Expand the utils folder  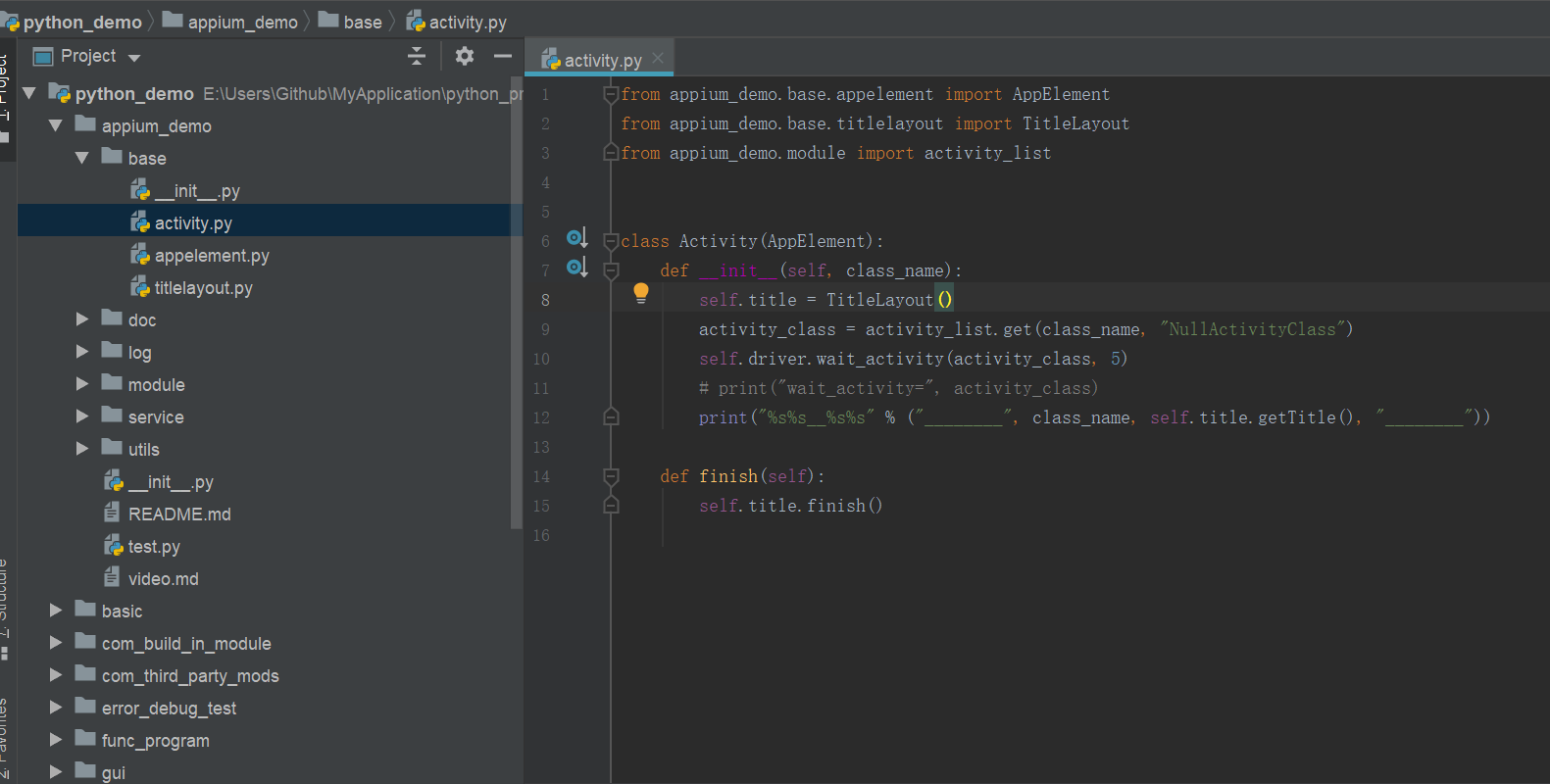pos(82,449)
